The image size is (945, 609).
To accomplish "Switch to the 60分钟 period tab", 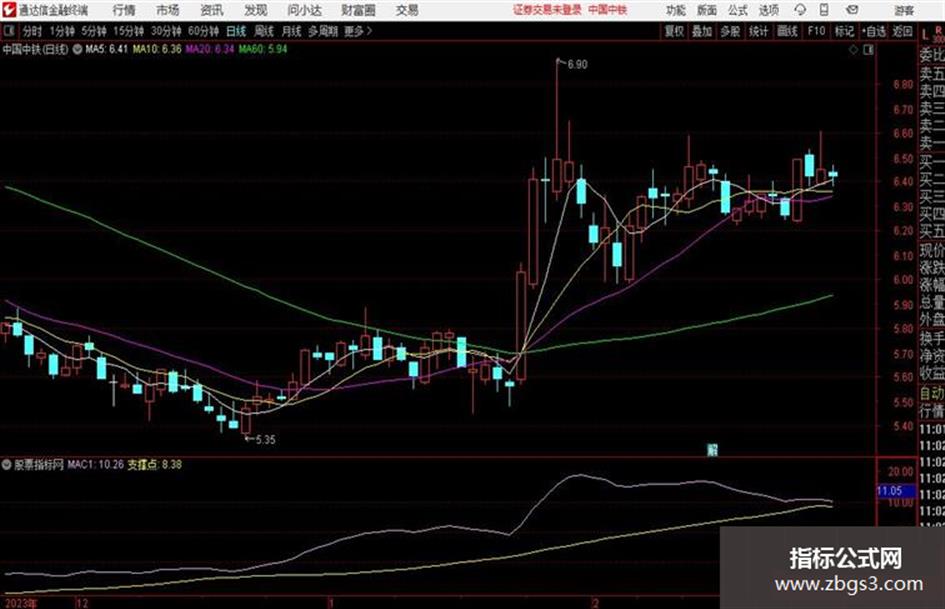I will click(203, 31).
